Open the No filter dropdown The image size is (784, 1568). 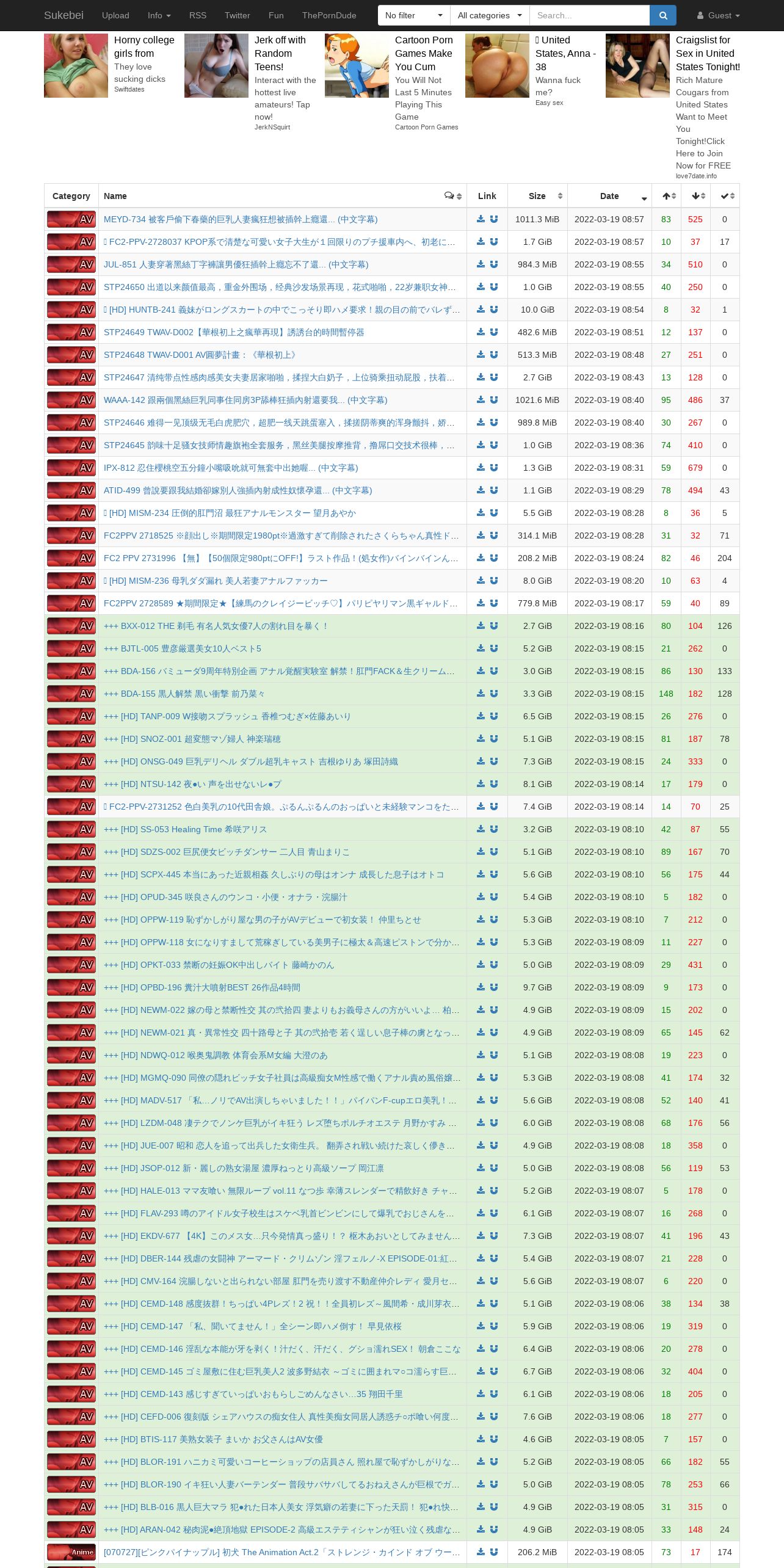tap(414, 15)
